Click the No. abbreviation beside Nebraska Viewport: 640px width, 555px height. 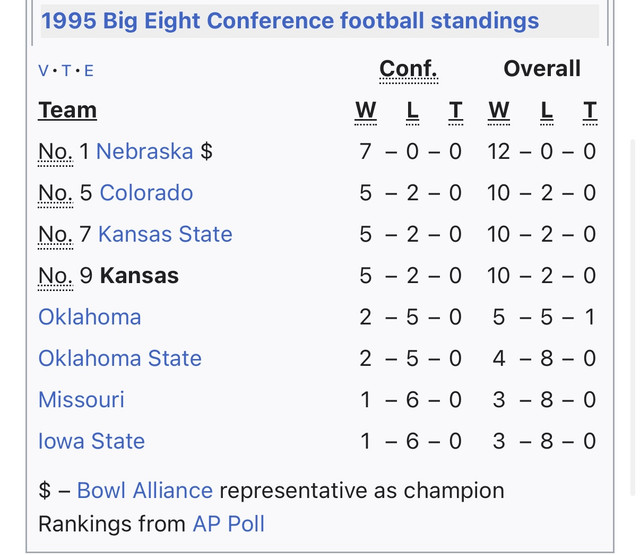tap(54, 152)
